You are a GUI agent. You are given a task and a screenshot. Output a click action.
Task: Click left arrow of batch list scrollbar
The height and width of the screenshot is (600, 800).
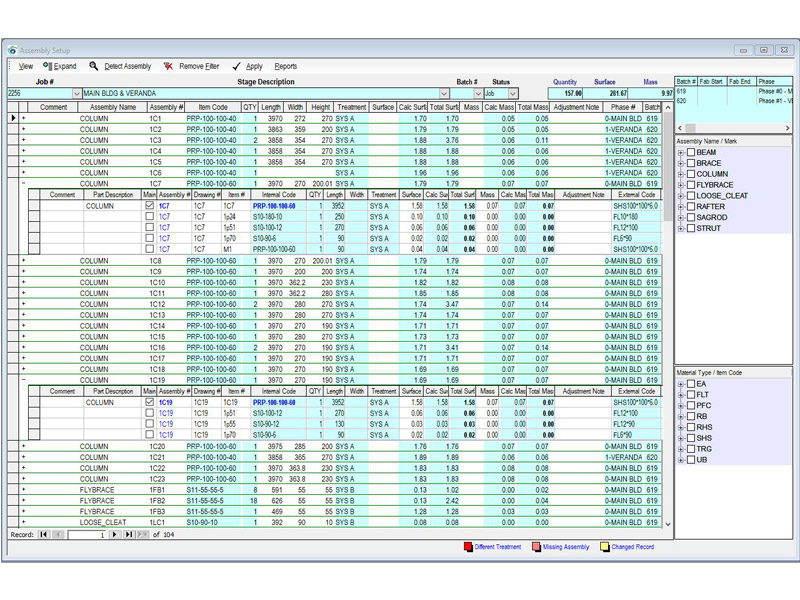(x=680, y=128)
